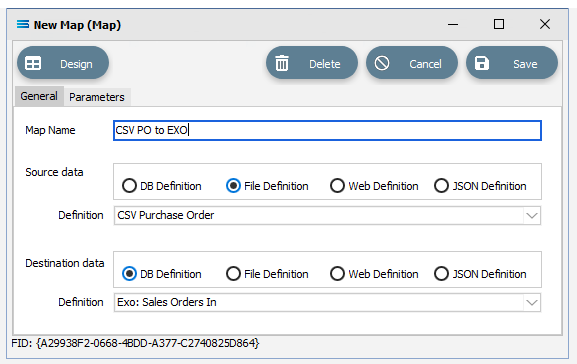Screen dimensions: 577x364
Task: Click the Design grid icon
Action: (33, 63)
